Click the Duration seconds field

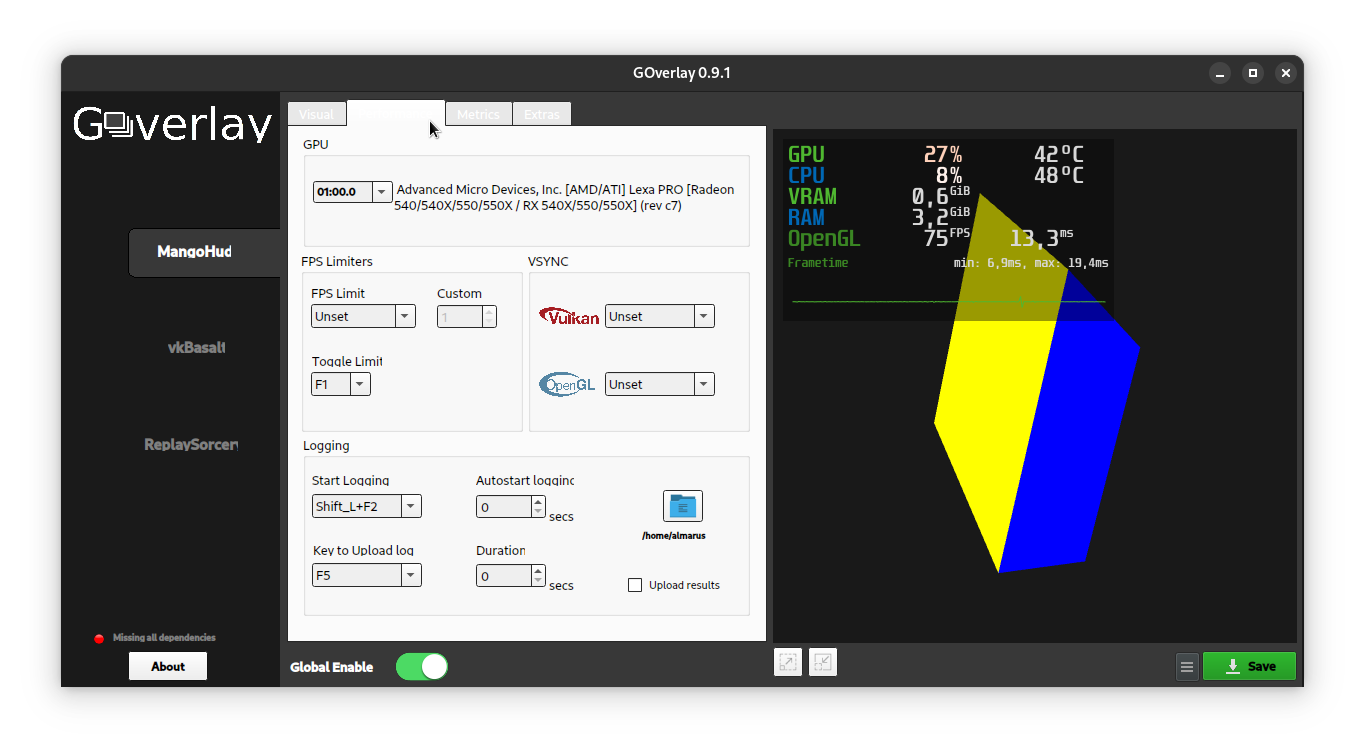point(503,576)
